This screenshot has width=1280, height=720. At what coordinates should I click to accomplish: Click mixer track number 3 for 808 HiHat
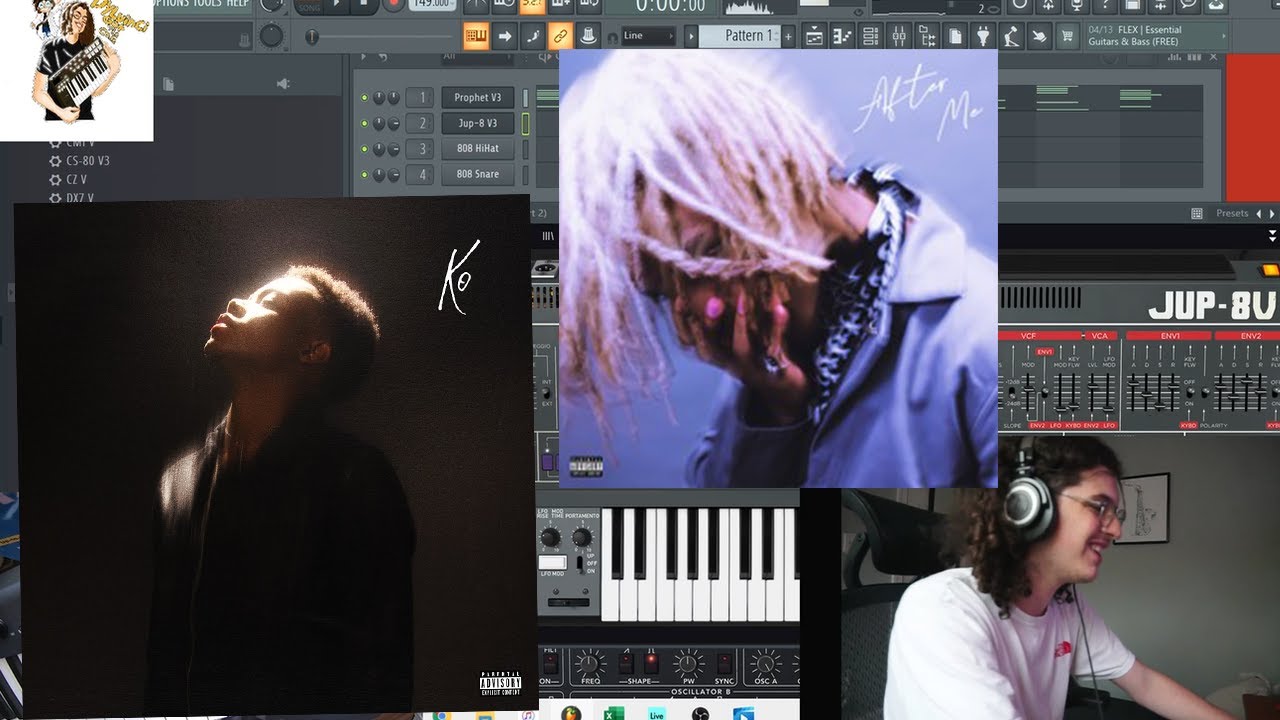click(421, 148)
